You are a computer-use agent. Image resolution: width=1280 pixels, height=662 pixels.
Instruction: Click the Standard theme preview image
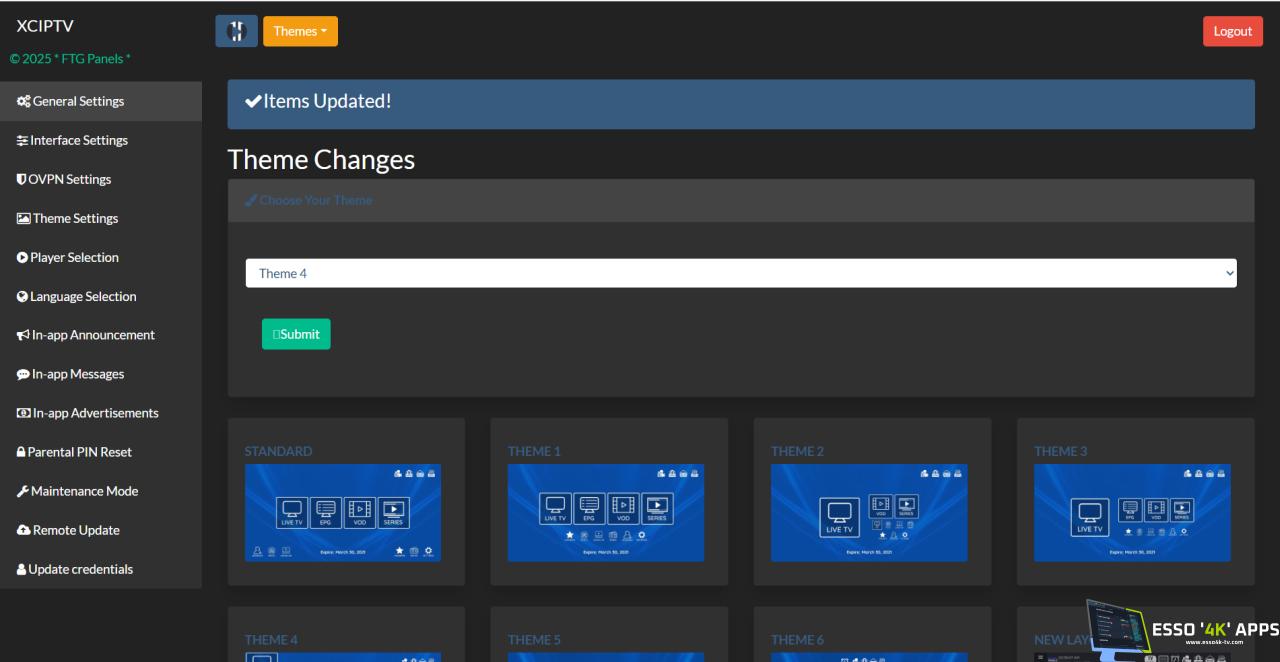pyautogui.click(x=342, y=512)
